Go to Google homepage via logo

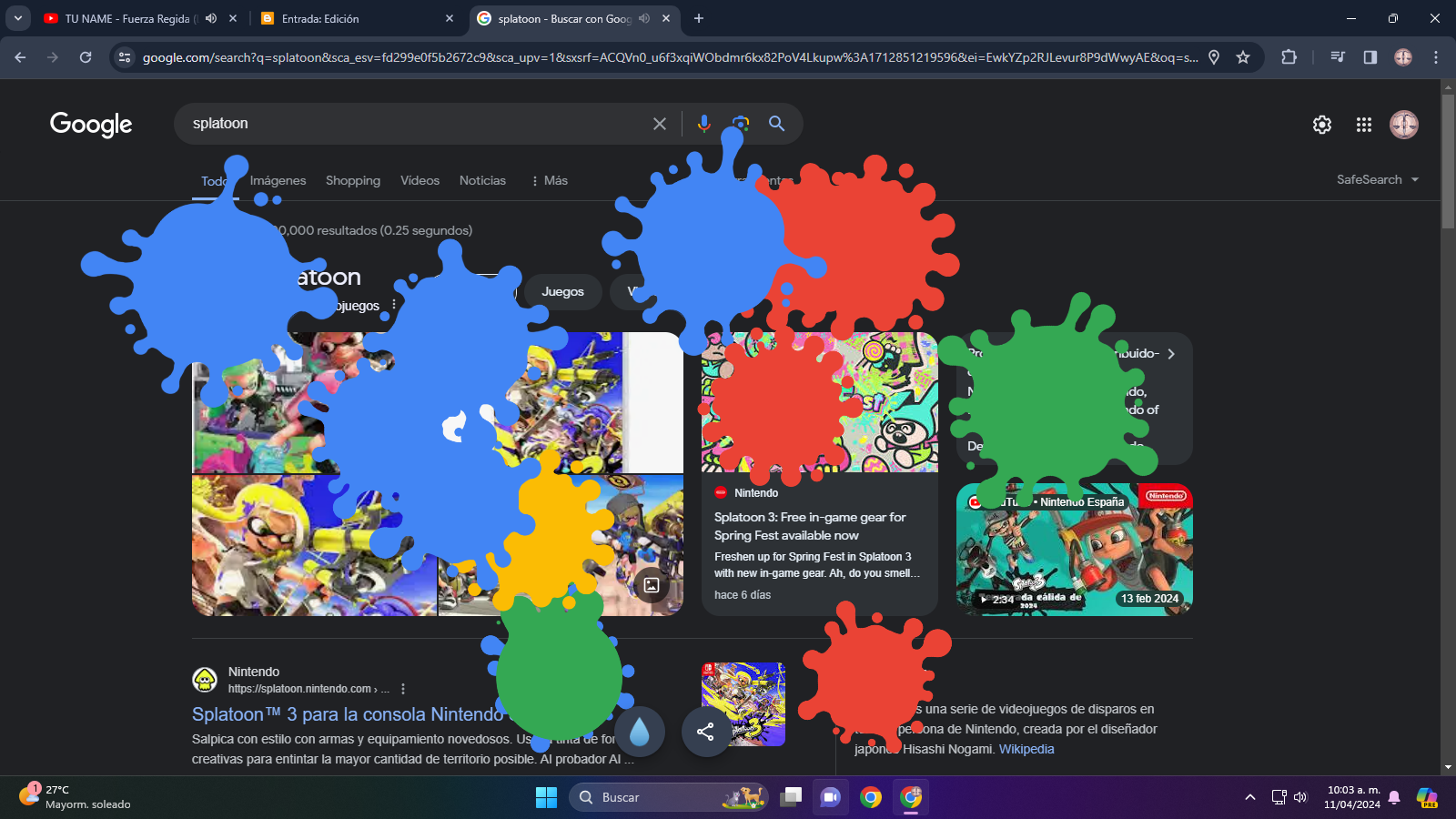point(91,124)
